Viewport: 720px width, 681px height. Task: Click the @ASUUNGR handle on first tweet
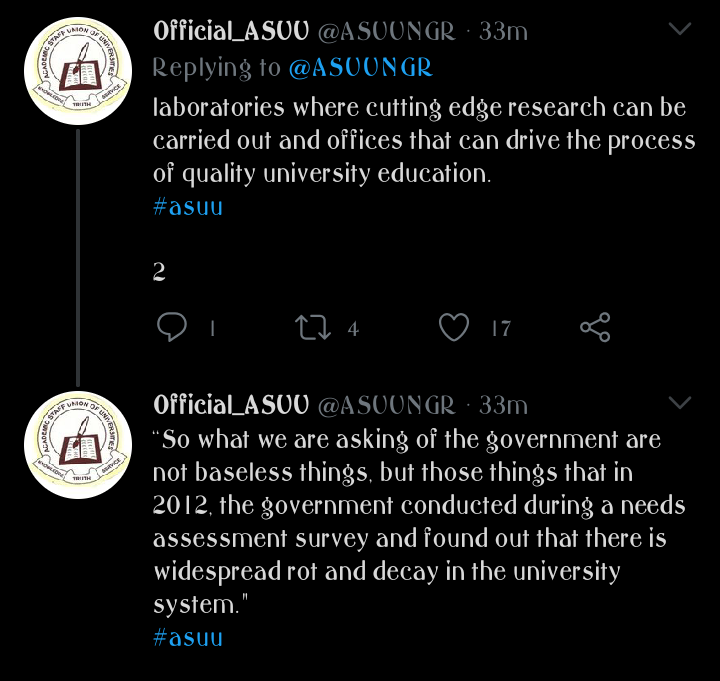click(386, 32)
